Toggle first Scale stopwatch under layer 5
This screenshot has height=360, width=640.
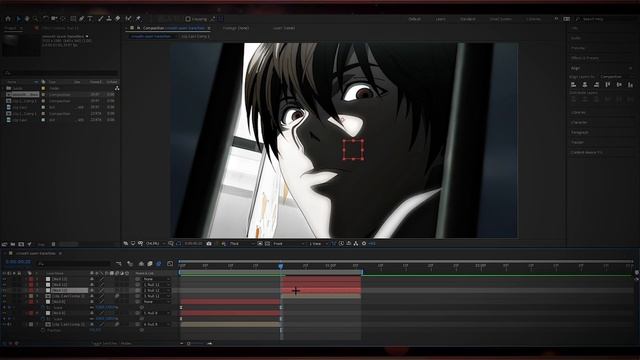(x=42, y=307)
